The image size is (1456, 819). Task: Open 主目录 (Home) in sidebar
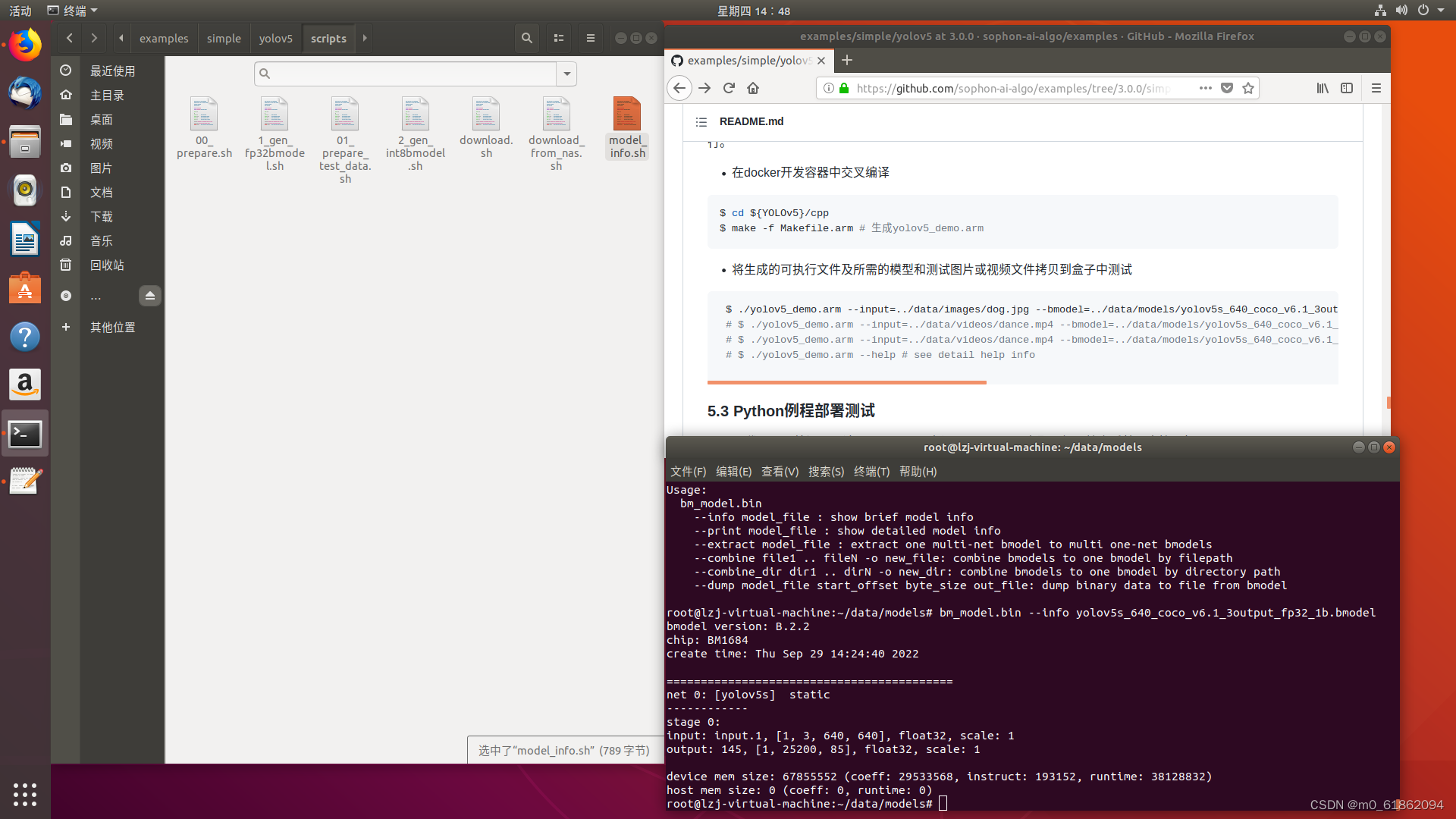108,95
